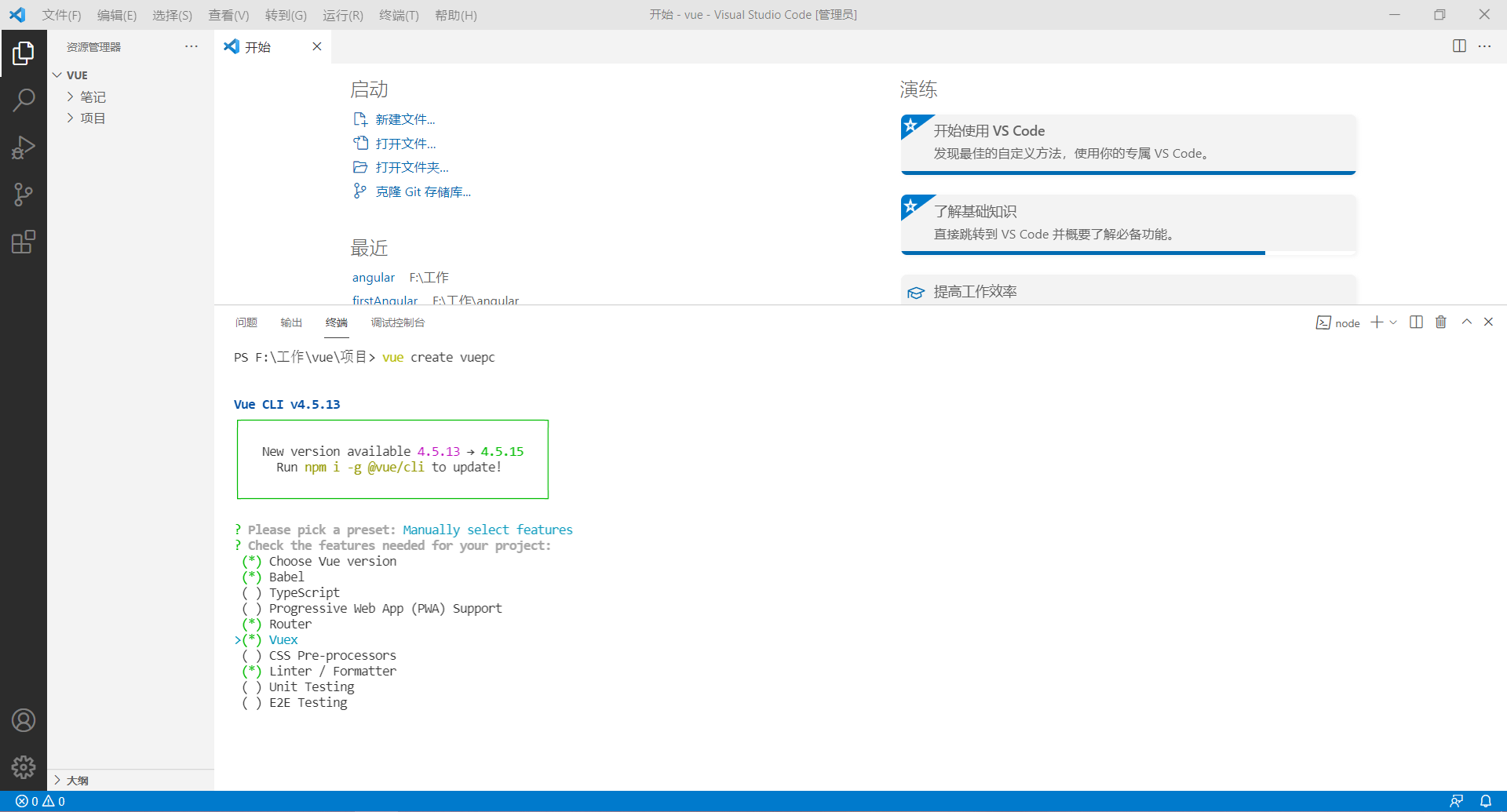The width and height of the screenshot is (1507, 812).
Task: Open the 开始使用 VS Code walkthrough
Action: click(x=1129, y=144)
